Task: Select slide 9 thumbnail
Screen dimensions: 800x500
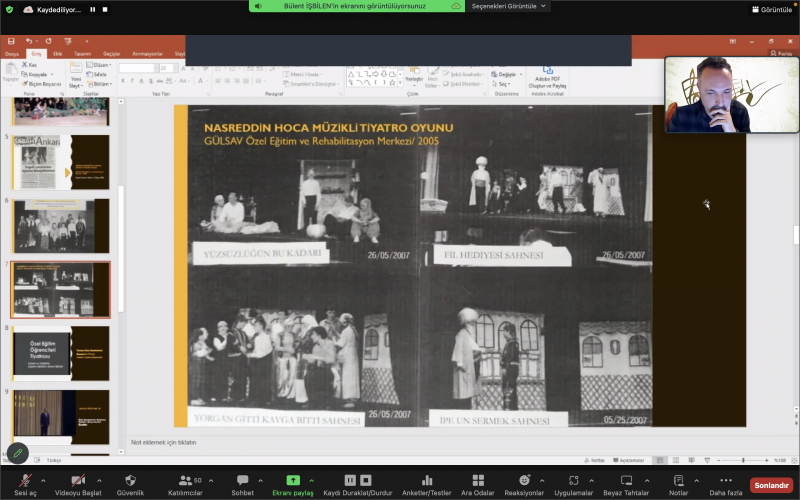Action: [61, 417]
